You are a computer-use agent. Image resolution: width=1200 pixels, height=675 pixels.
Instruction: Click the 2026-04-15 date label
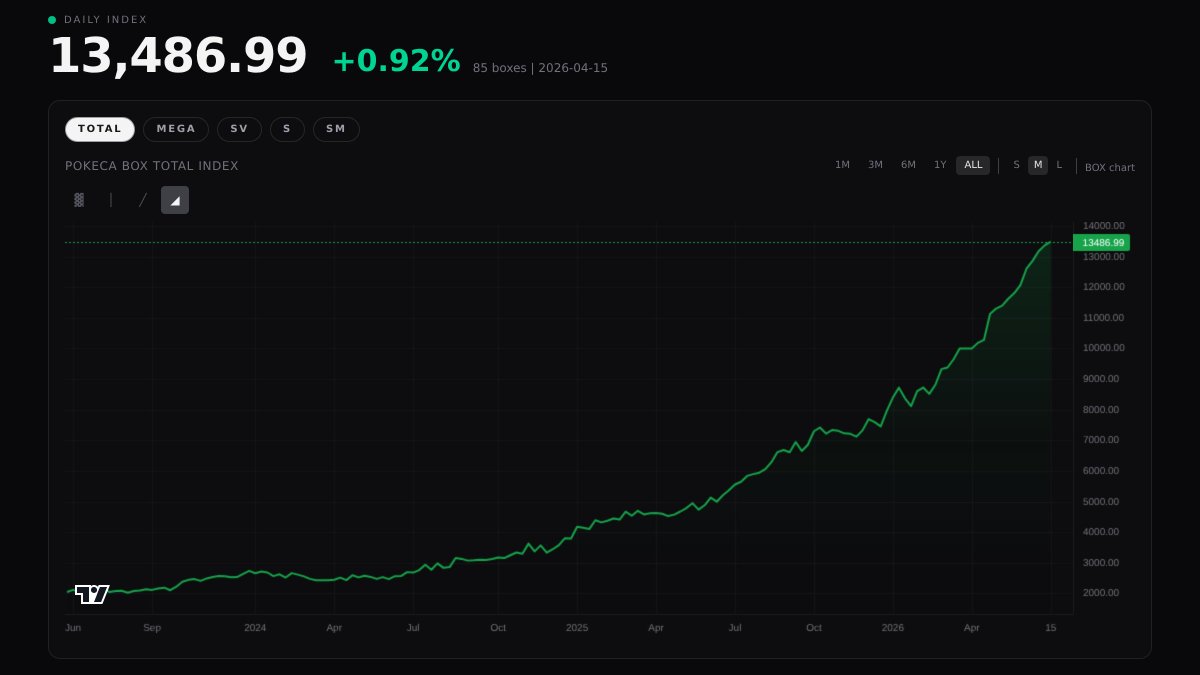pos(573,68)
